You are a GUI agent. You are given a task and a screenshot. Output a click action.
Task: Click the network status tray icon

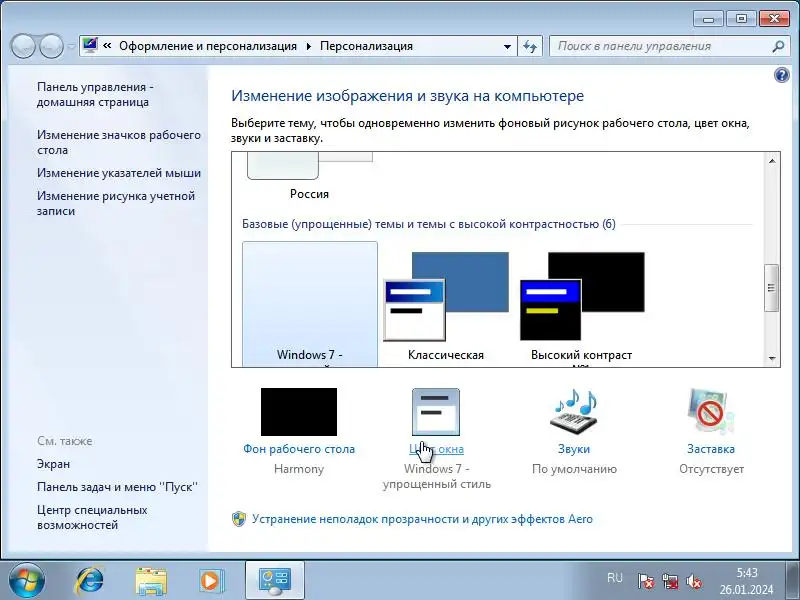pos(670,581)
